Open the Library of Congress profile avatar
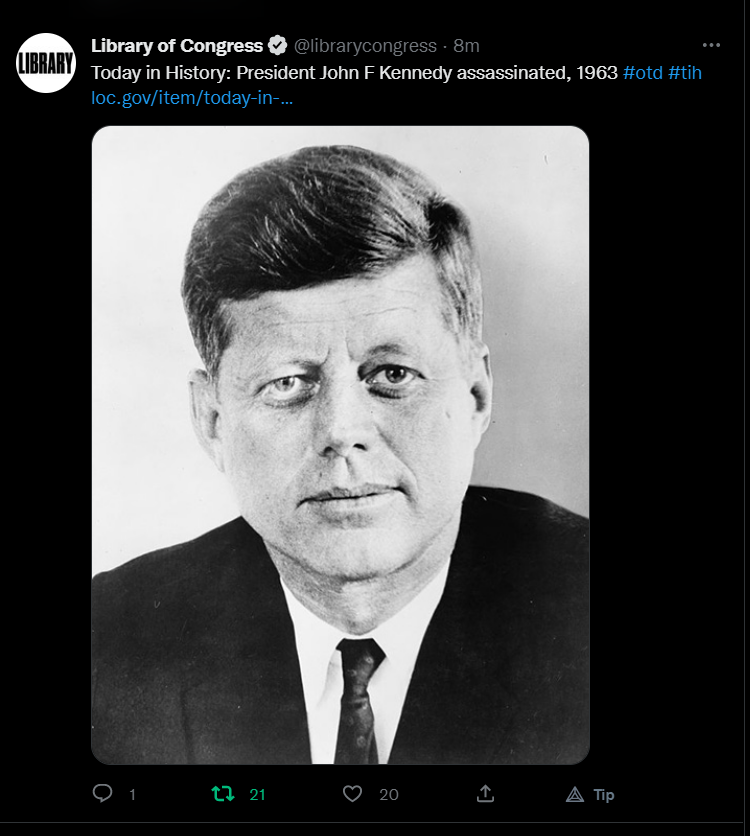Screen dimensions: 750x836 [46, 63]
